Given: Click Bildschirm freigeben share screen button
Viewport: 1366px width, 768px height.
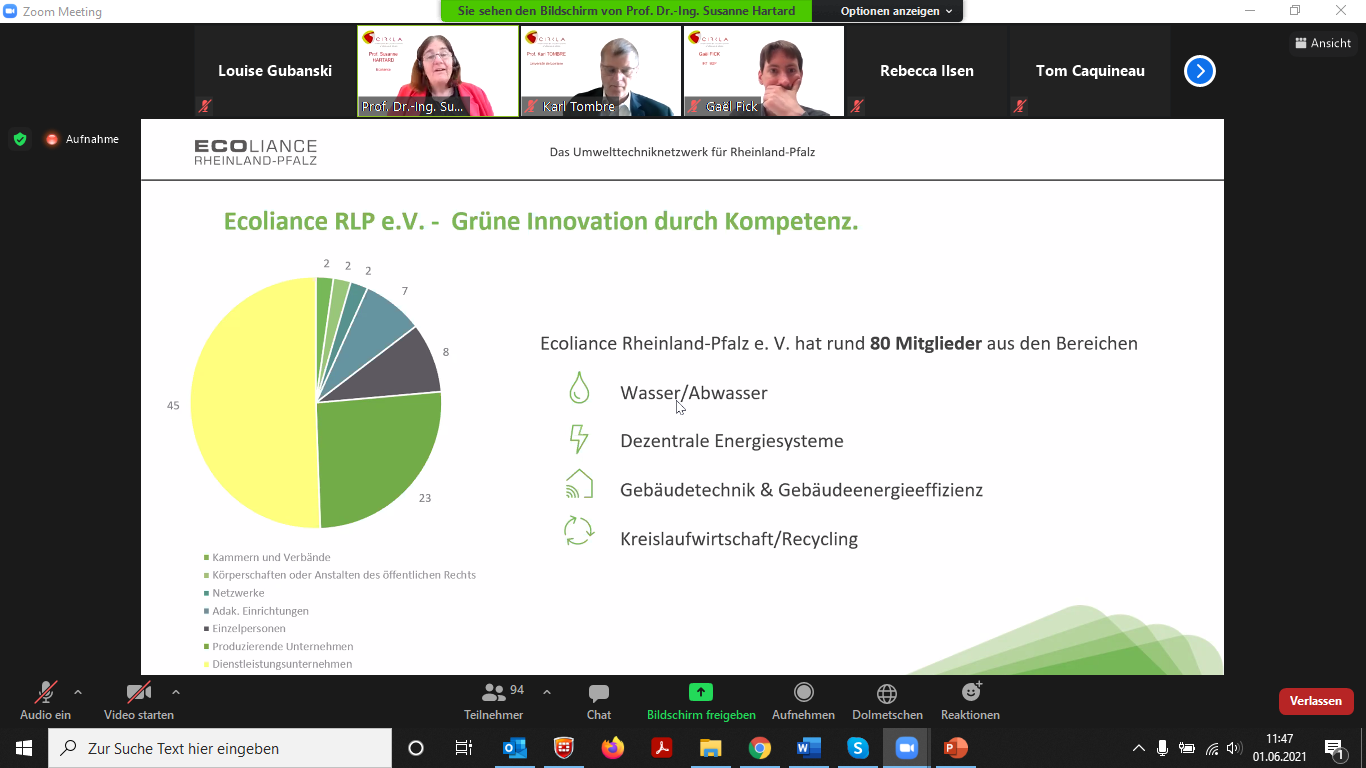Looking at the screenshot, I should (701, 701).
